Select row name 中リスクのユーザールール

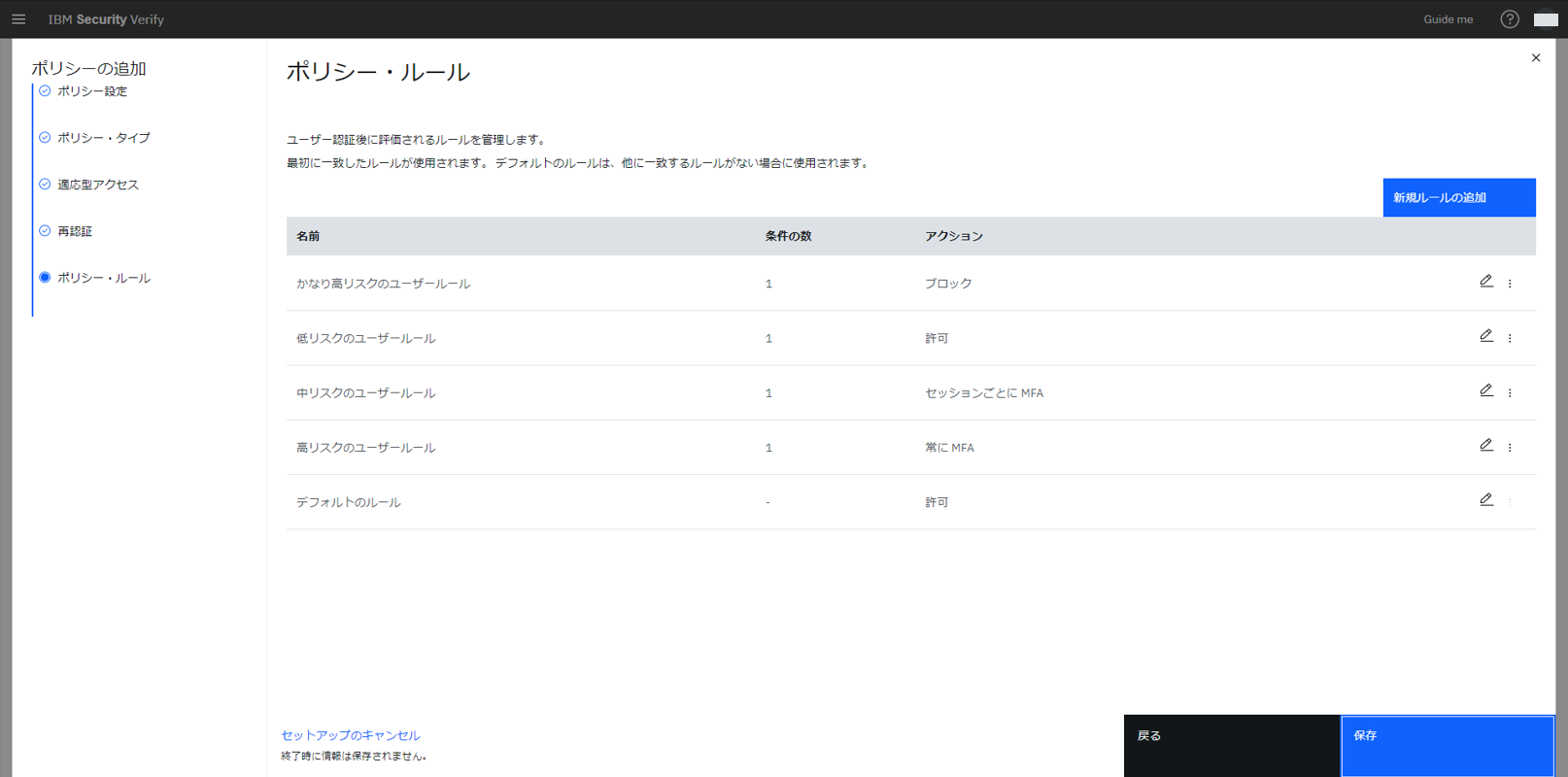click(x=365, y=392)
